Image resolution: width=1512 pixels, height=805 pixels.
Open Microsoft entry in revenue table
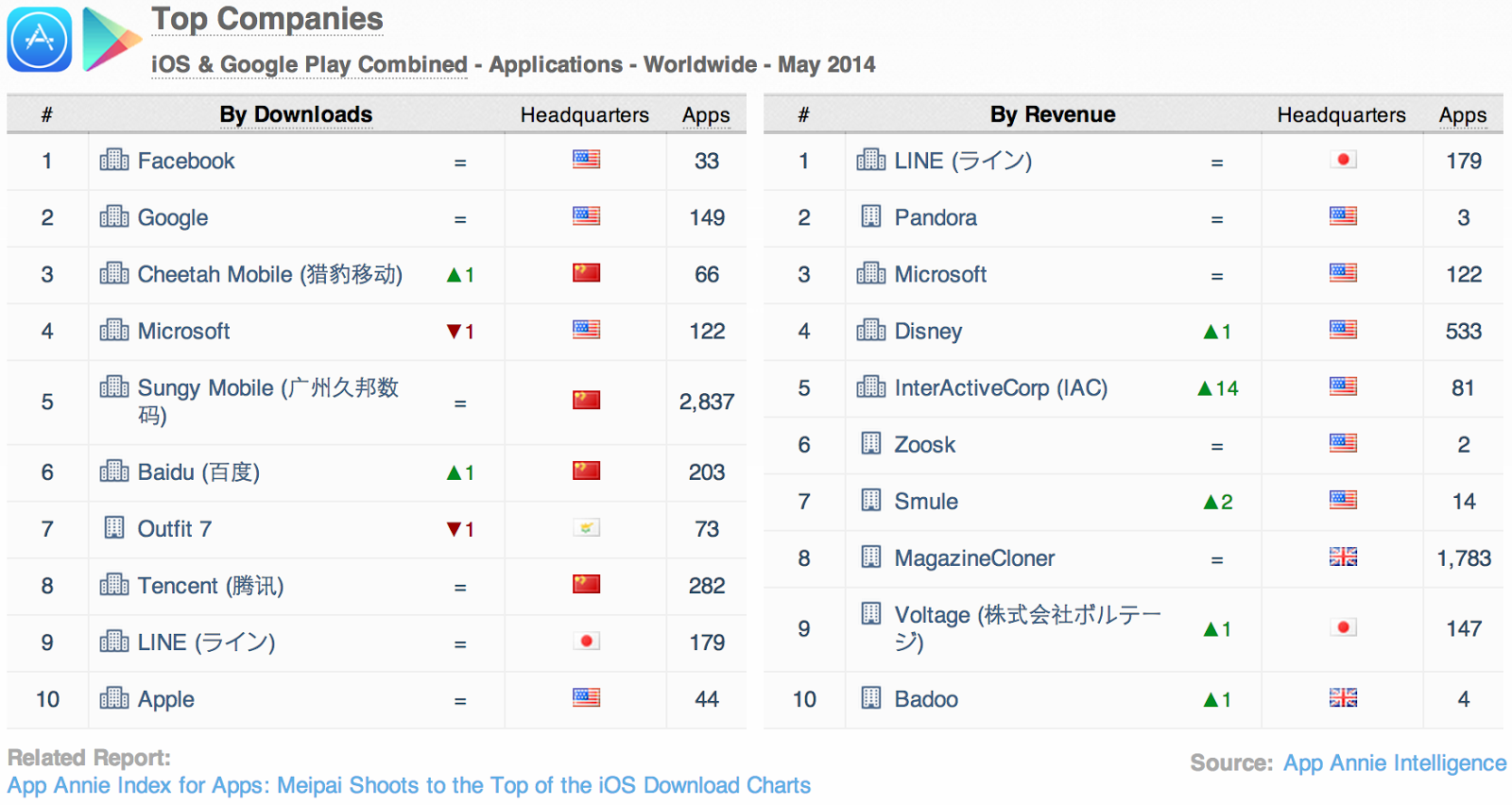[x=940, y=274]
